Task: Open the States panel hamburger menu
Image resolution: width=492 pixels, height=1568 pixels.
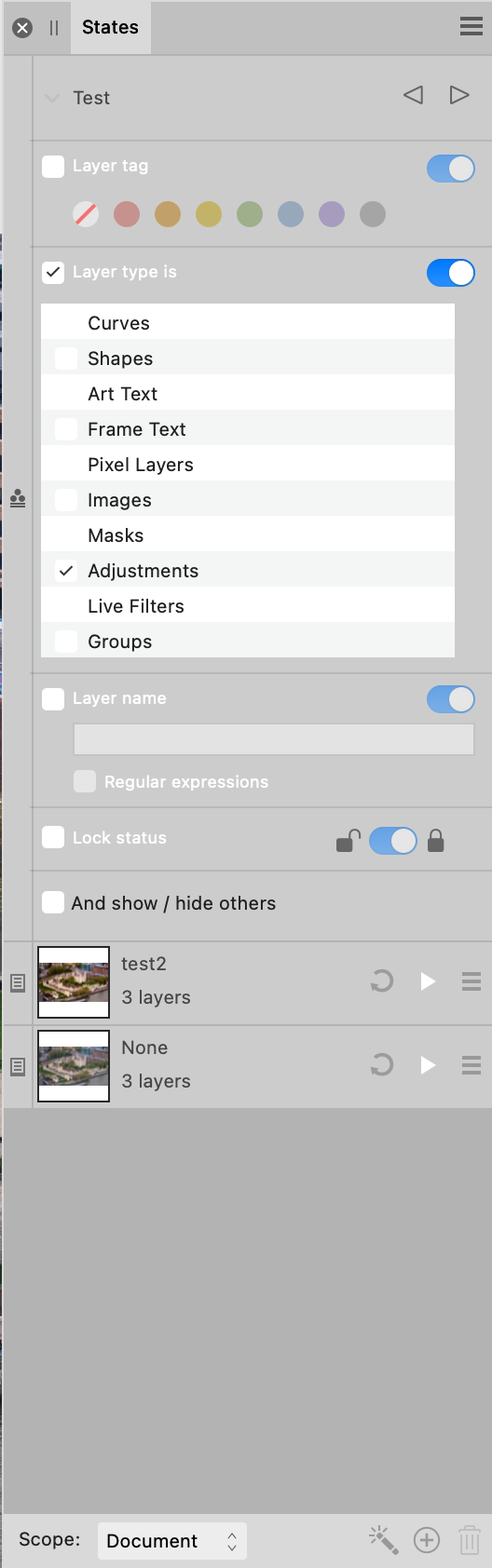Action: pos(471,27)
